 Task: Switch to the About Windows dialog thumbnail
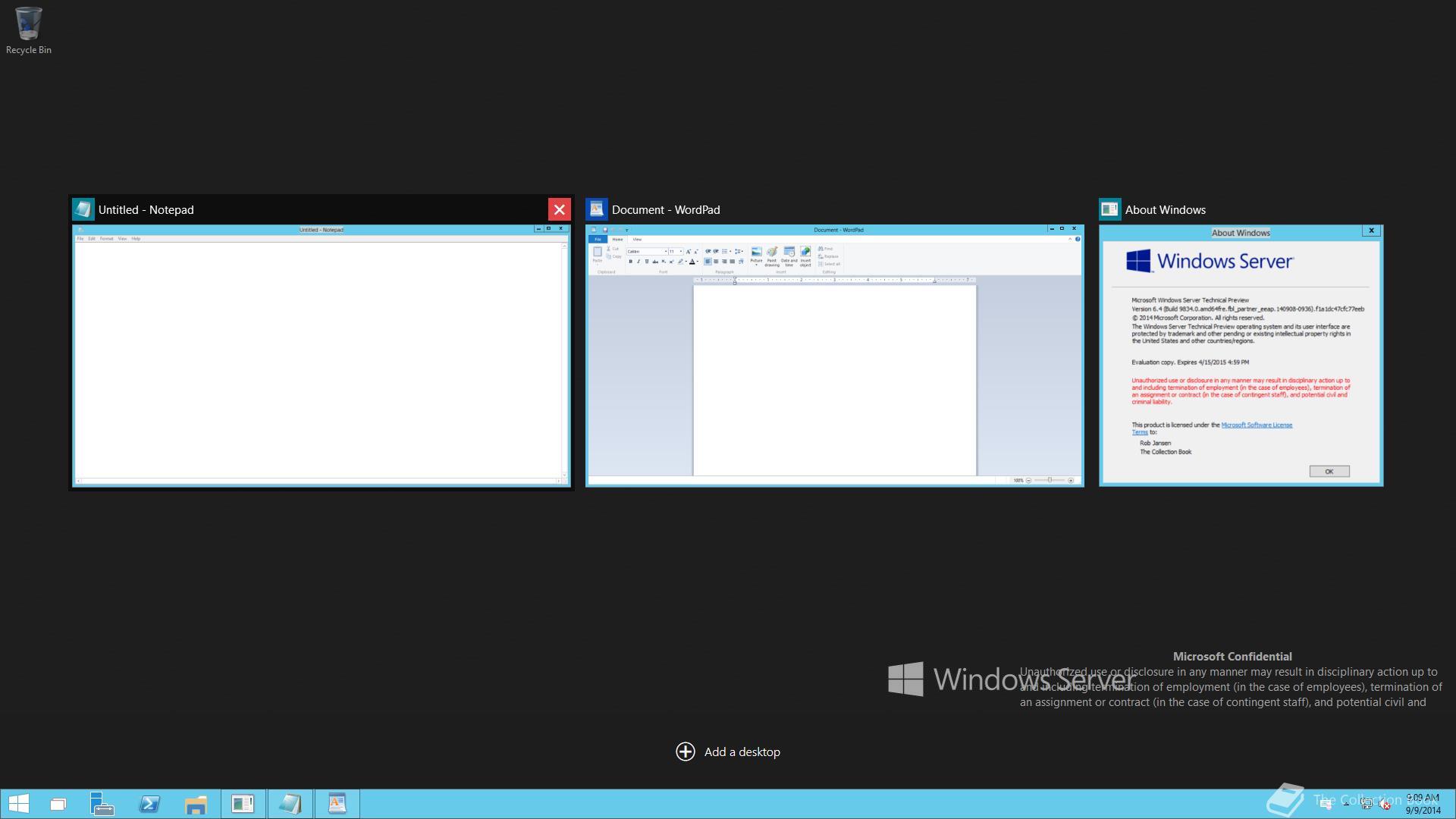click(1241, 355)
